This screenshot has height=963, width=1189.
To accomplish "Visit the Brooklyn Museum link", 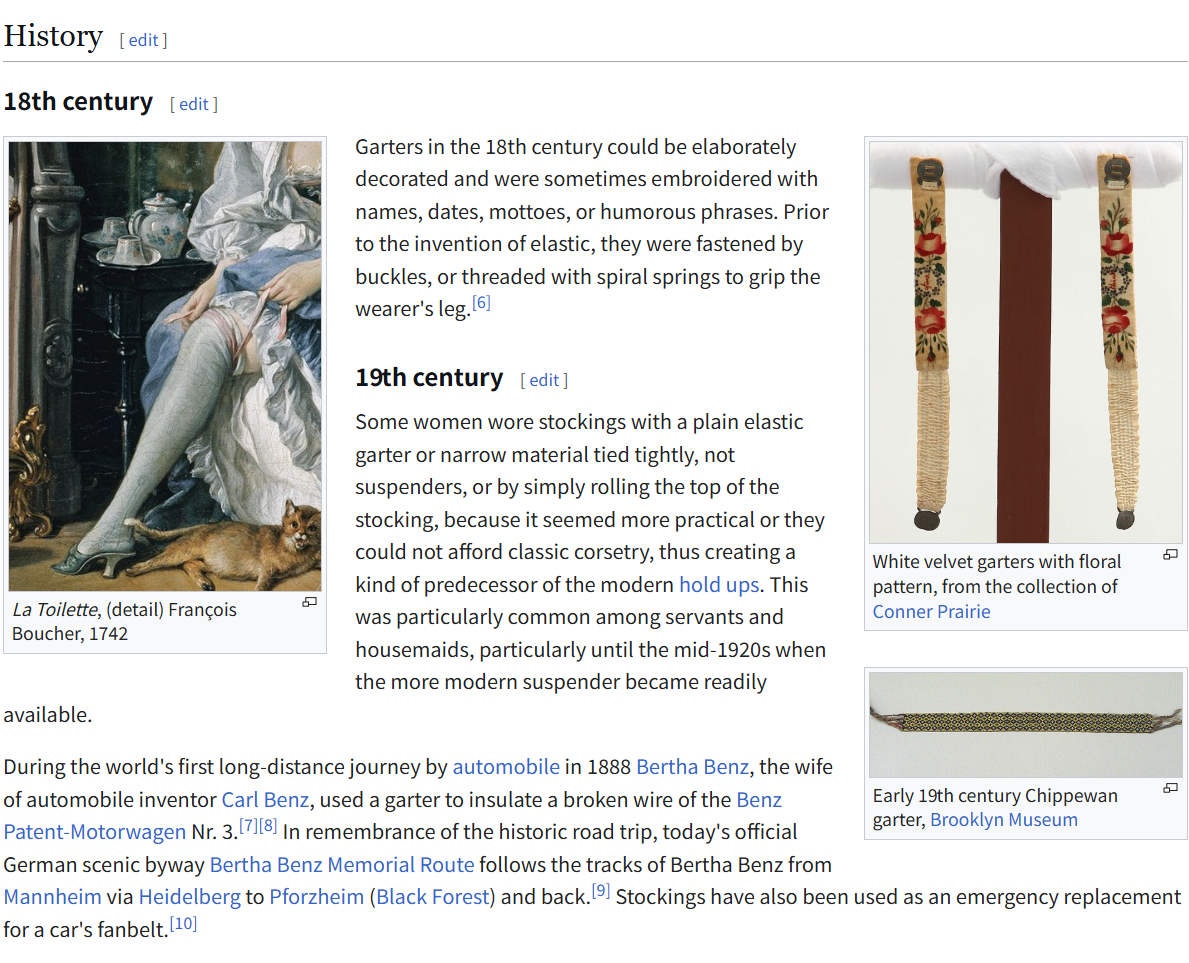I will click(x=1003, y=820).
